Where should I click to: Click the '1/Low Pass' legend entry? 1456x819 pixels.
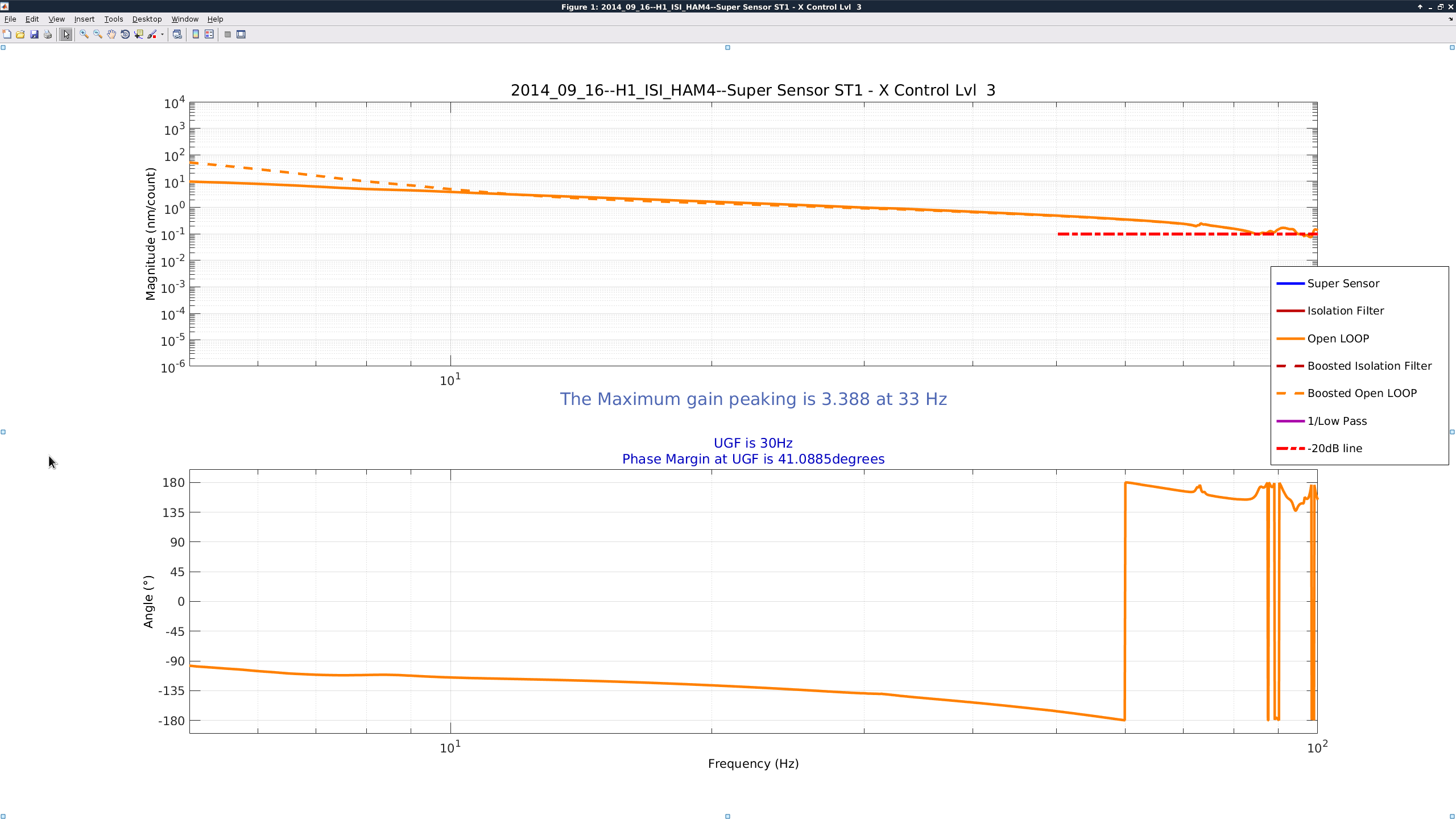(x=1337, y=421)
